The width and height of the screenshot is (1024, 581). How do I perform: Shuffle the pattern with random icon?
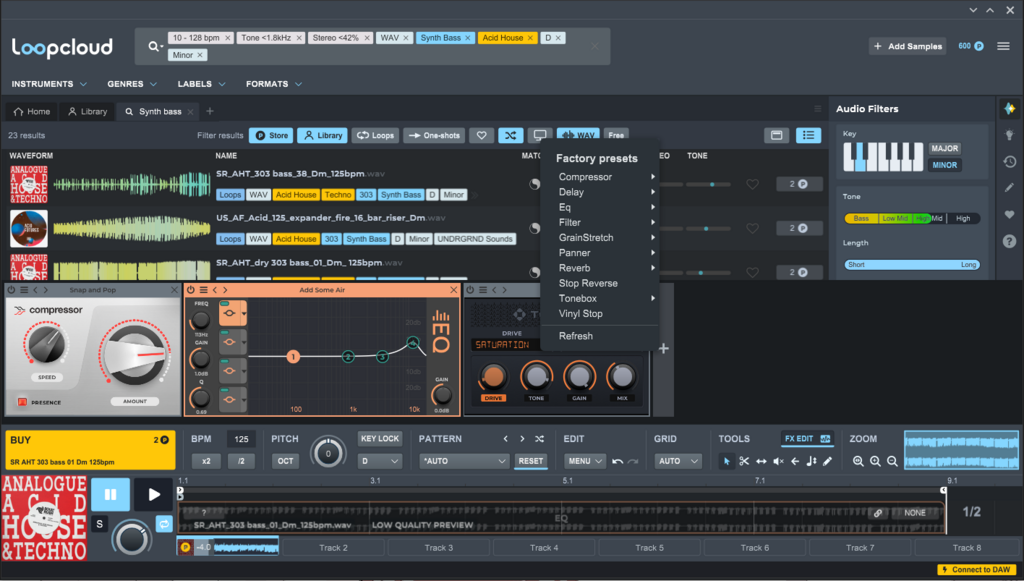[539, 439]
